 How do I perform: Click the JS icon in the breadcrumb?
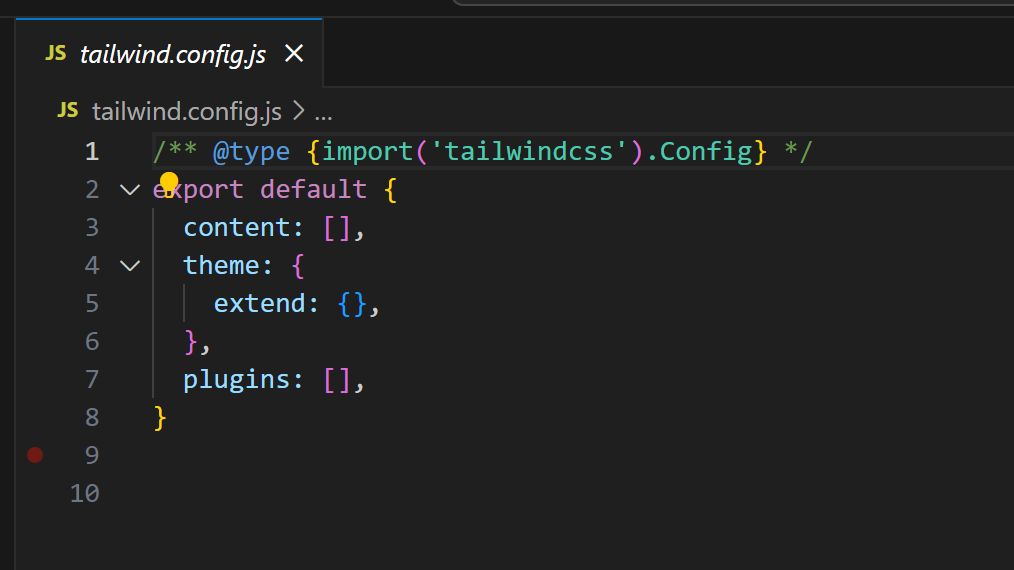coord(68,111)
